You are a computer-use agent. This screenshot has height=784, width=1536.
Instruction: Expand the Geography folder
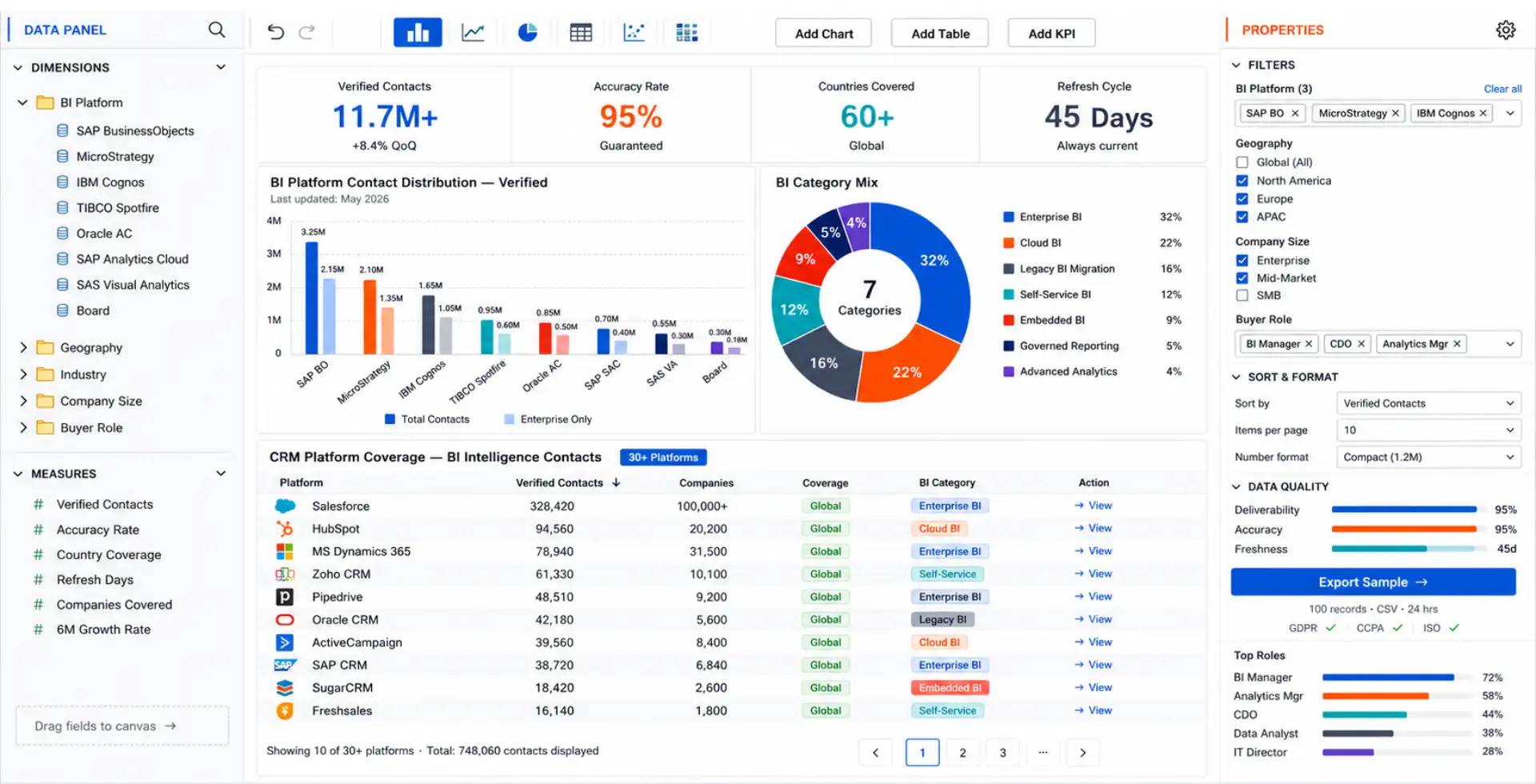coord(22,347)
